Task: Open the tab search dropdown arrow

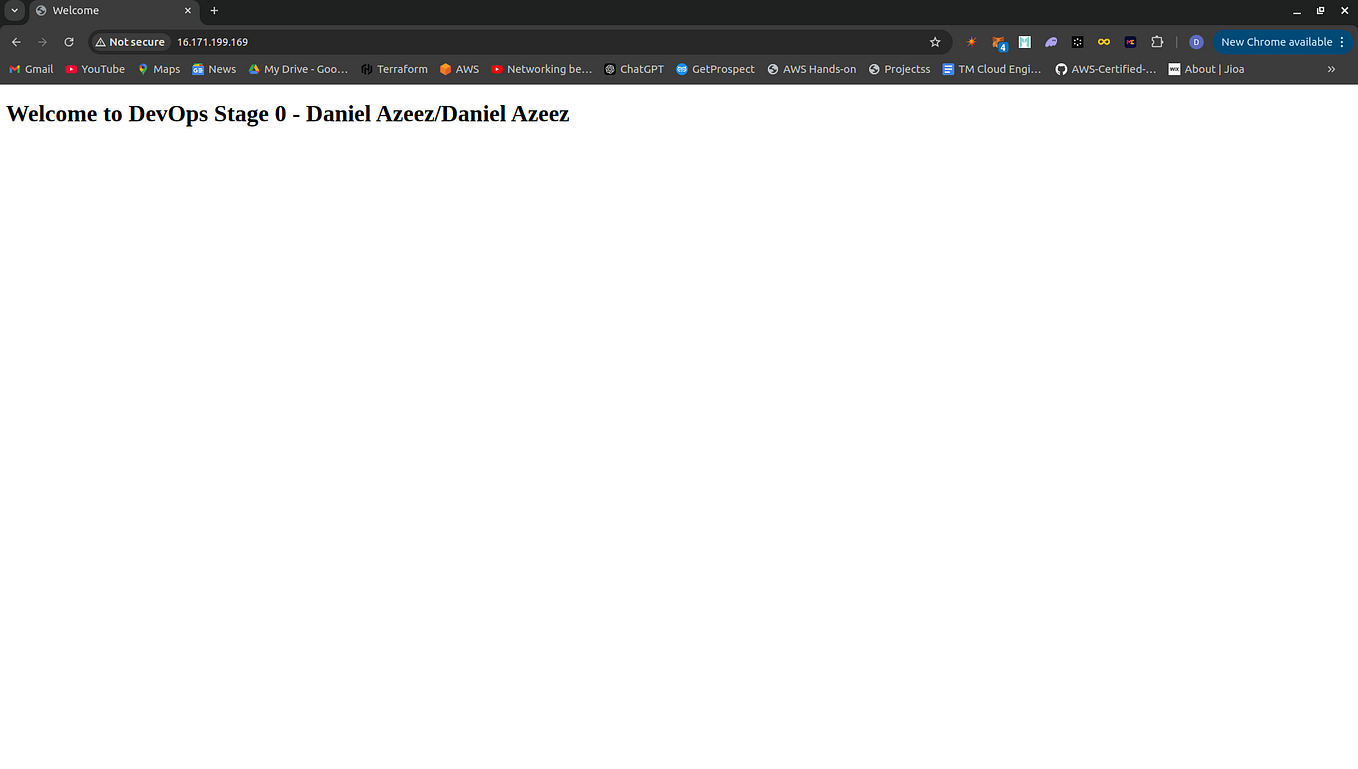Action: click(13, 10)
